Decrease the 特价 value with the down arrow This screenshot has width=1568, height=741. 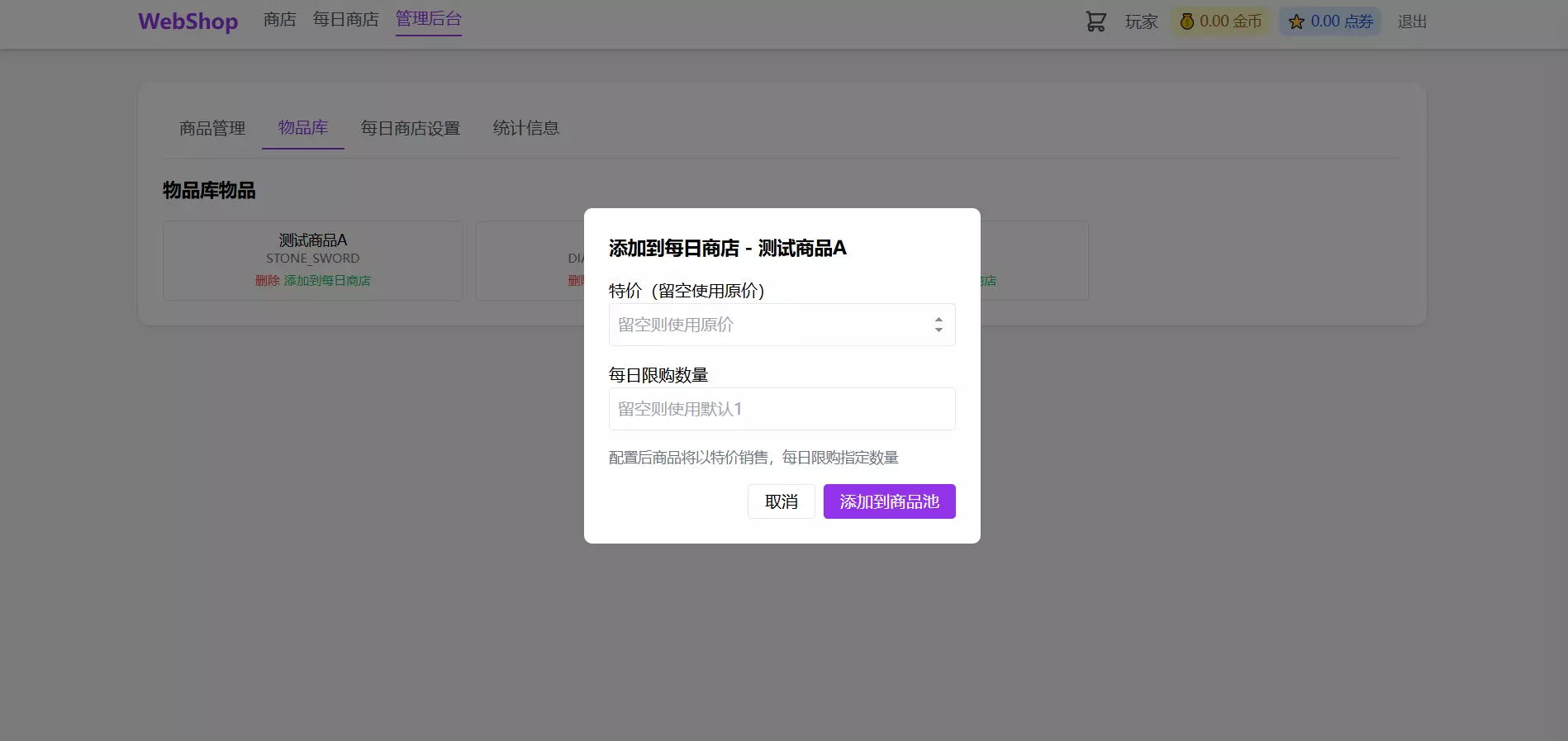tap(938, 330)
